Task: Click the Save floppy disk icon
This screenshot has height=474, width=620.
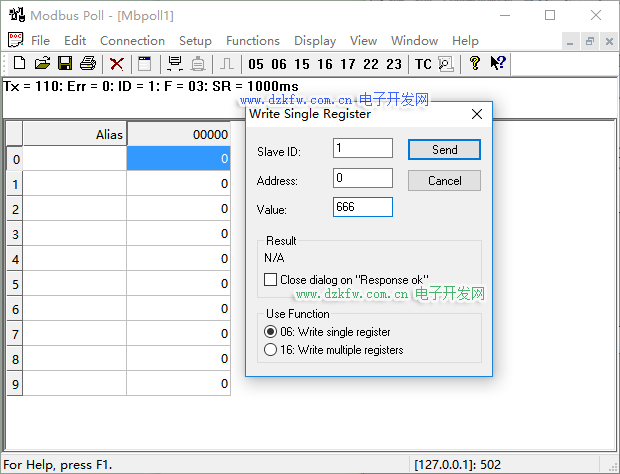Action: pyautogui.click(x=64, y=64)
